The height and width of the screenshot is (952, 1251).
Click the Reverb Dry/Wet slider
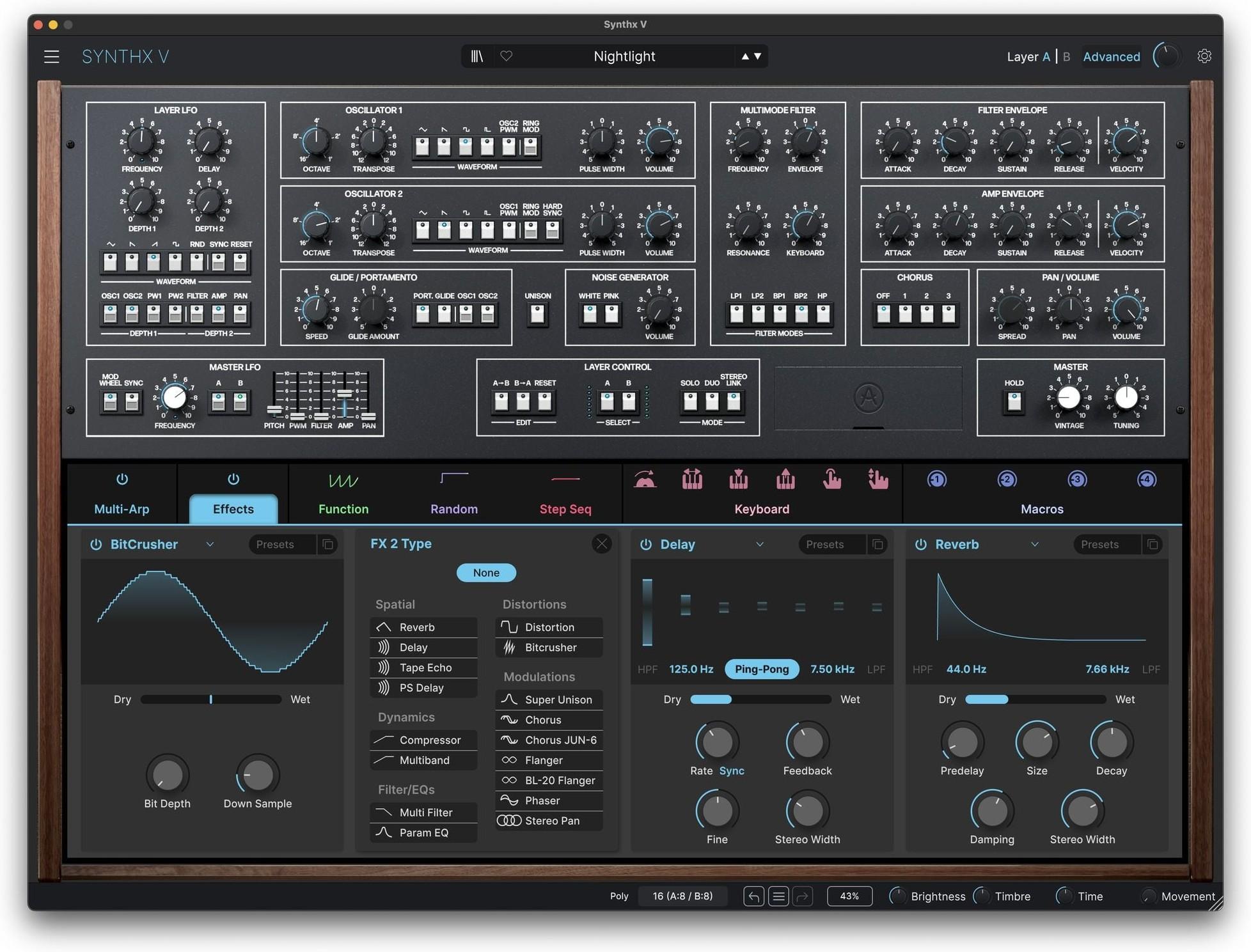click(1035, 699)
